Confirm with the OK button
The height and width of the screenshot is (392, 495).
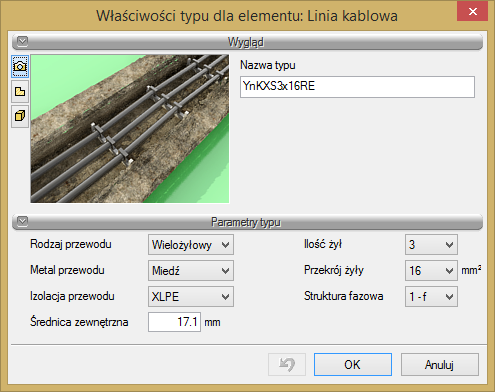point(353,364)
